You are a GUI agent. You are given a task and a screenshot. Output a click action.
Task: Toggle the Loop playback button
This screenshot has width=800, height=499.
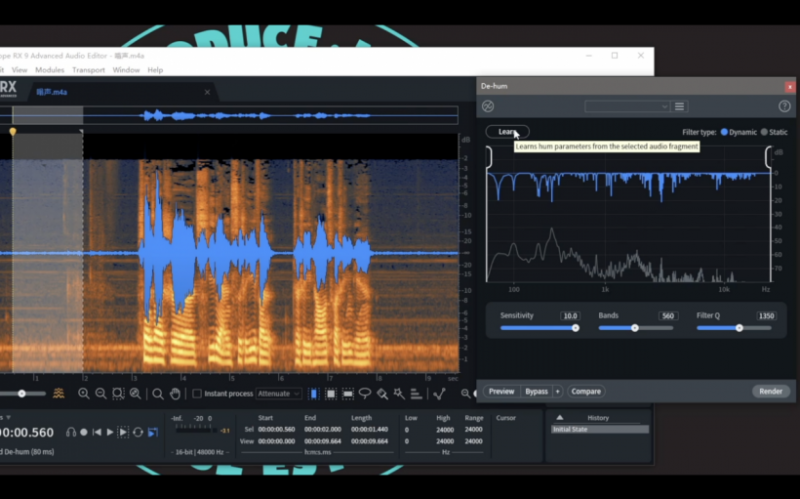pyautogui.click(x=138, y=432)
